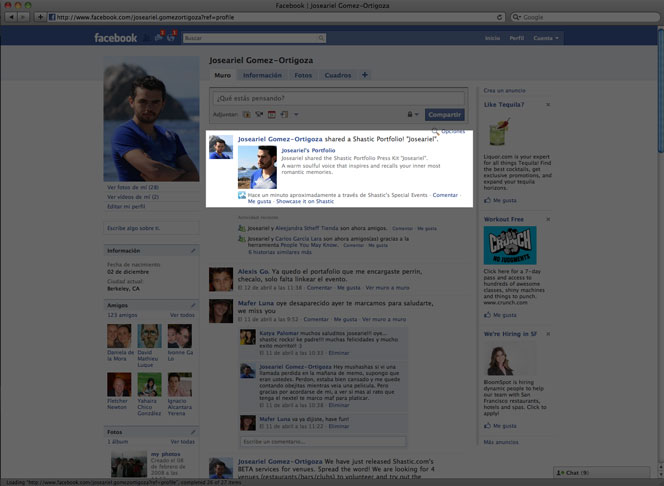Go to Perfil in the header

517,38
